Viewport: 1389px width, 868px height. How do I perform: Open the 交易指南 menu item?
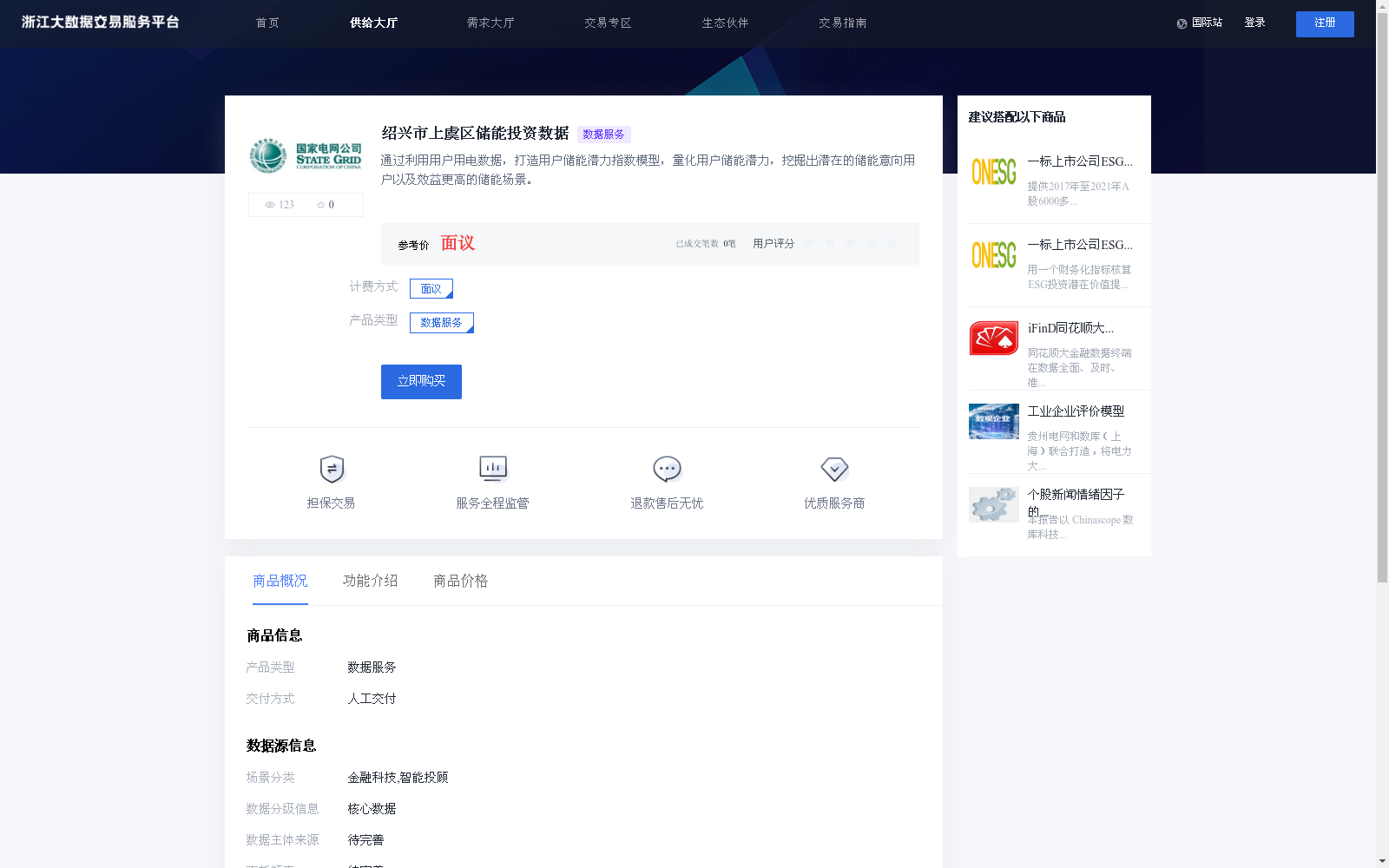click(842, 23)
